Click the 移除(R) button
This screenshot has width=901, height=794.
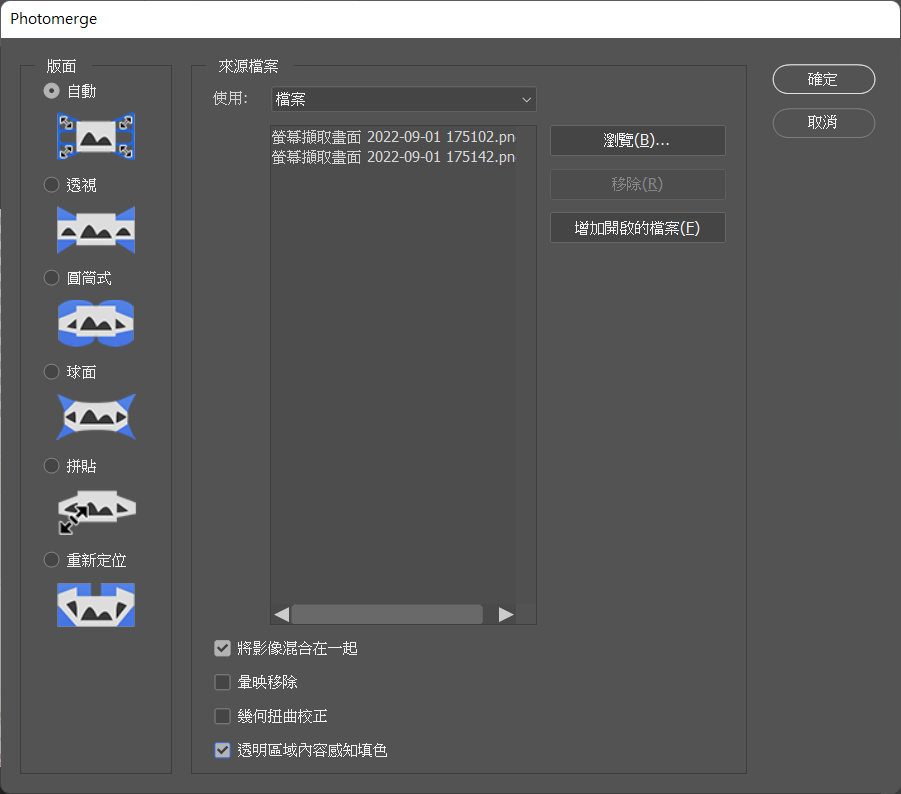pyautogui.click(x=637, y=184)
